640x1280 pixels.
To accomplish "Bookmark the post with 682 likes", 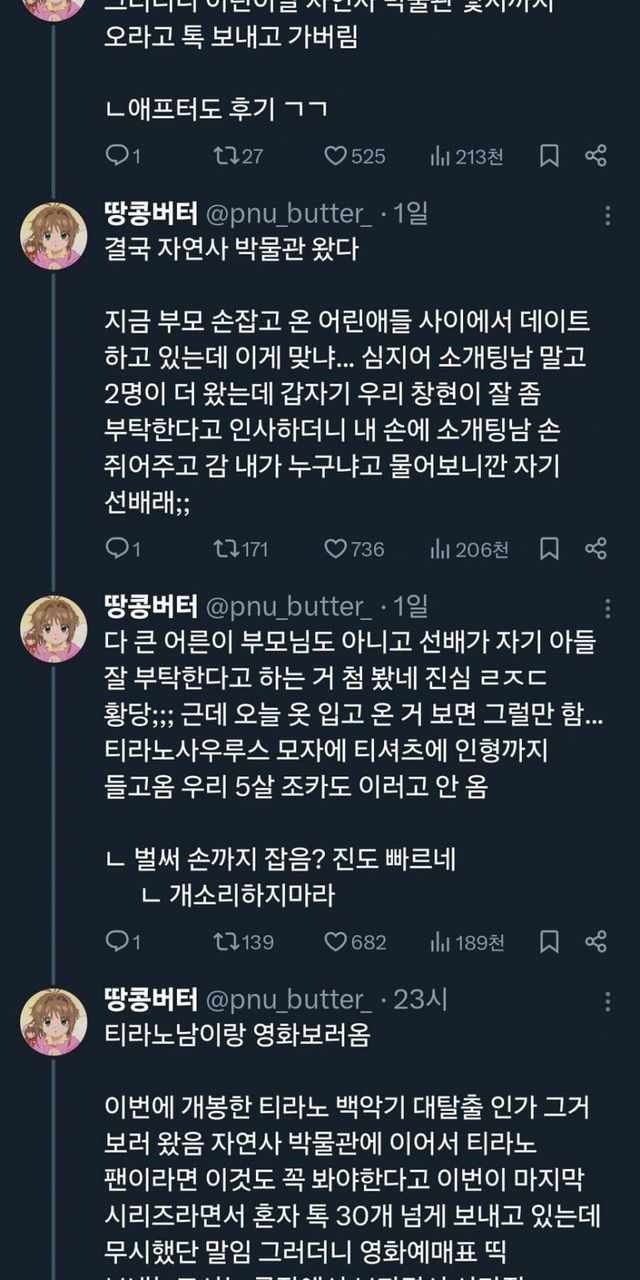I will (549, 942).
